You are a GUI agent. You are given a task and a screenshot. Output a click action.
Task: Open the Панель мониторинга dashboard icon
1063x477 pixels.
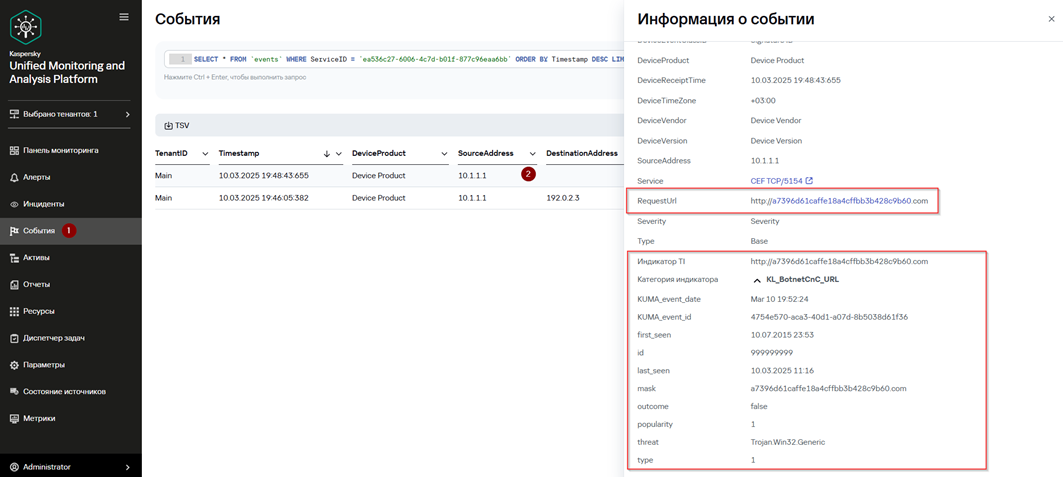pyautogui.click(x=14, y=150)
